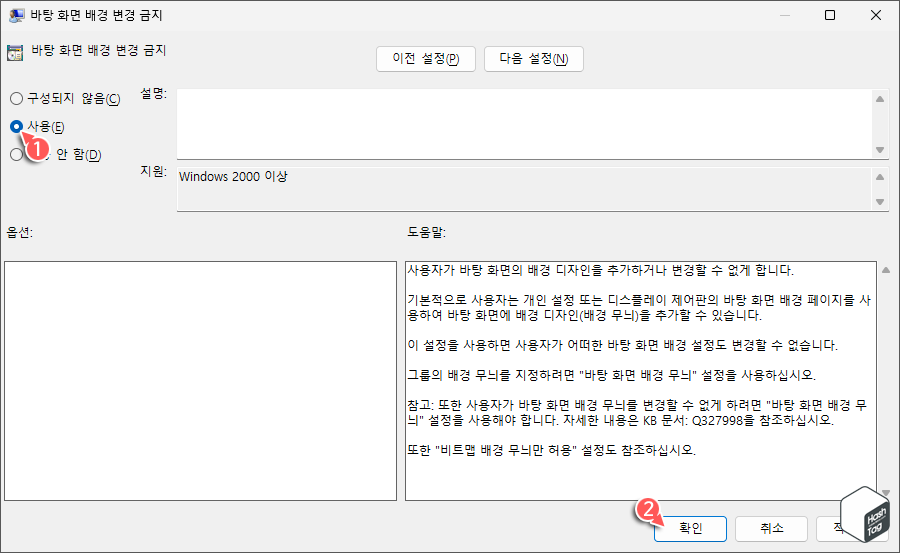Maximize the dialog window
The width and height of the screenshot is (900, 553).
(x=830, y=15)
